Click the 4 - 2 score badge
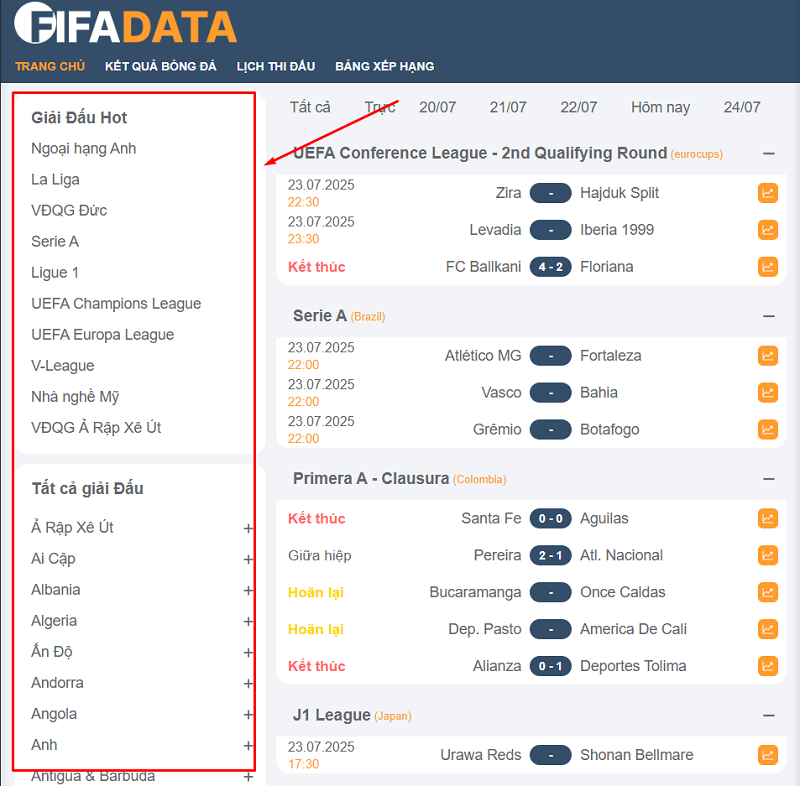 click(x=551, y=267)
